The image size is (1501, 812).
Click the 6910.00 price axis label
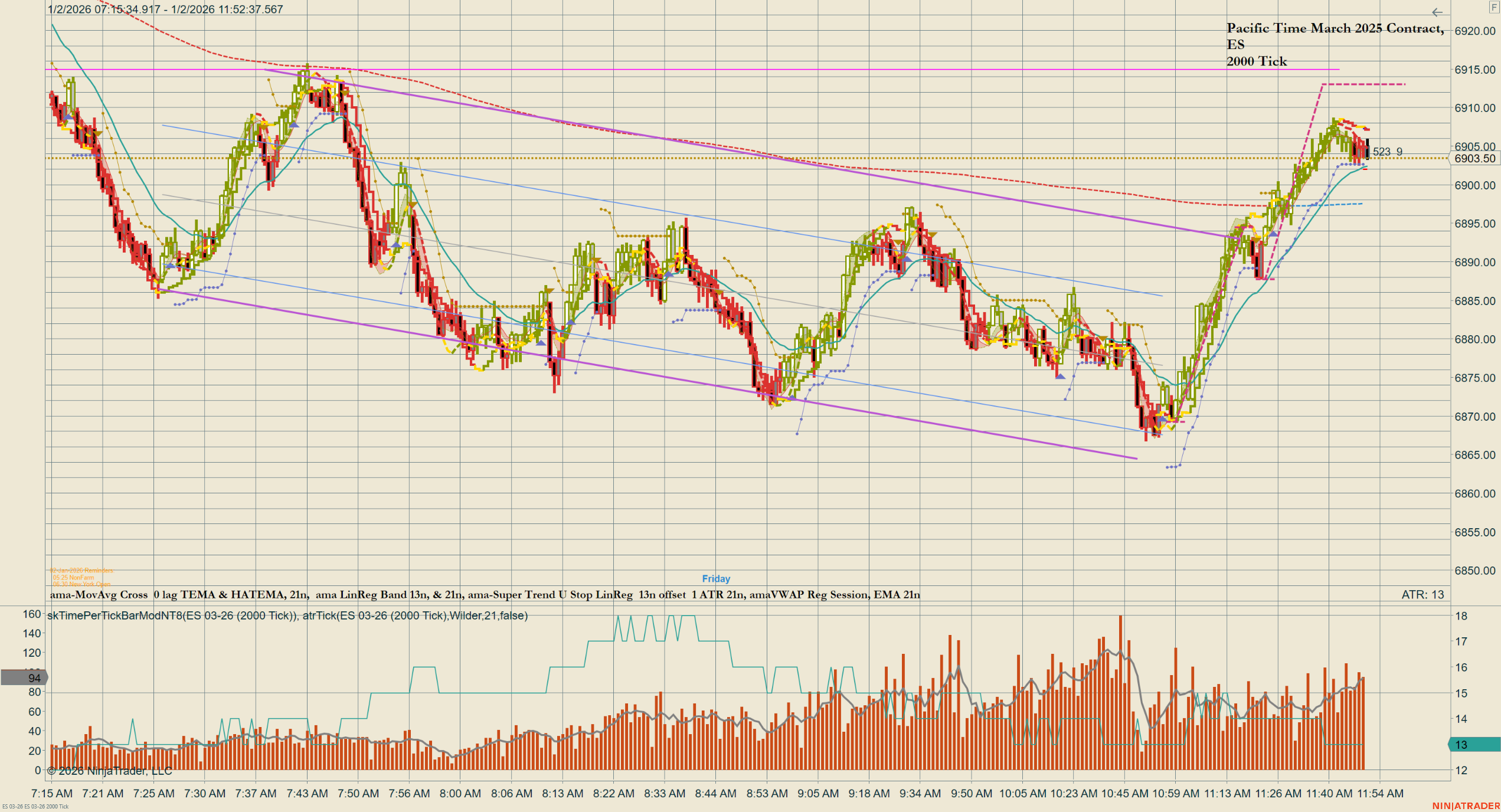pyautogui.click(x=1475, y=108)
